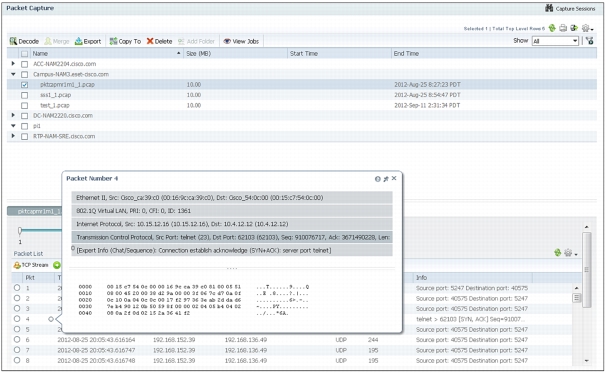Click the popup info icon
Image resolution: width=607 pixels, height=373 pixels.
point(377,179)
